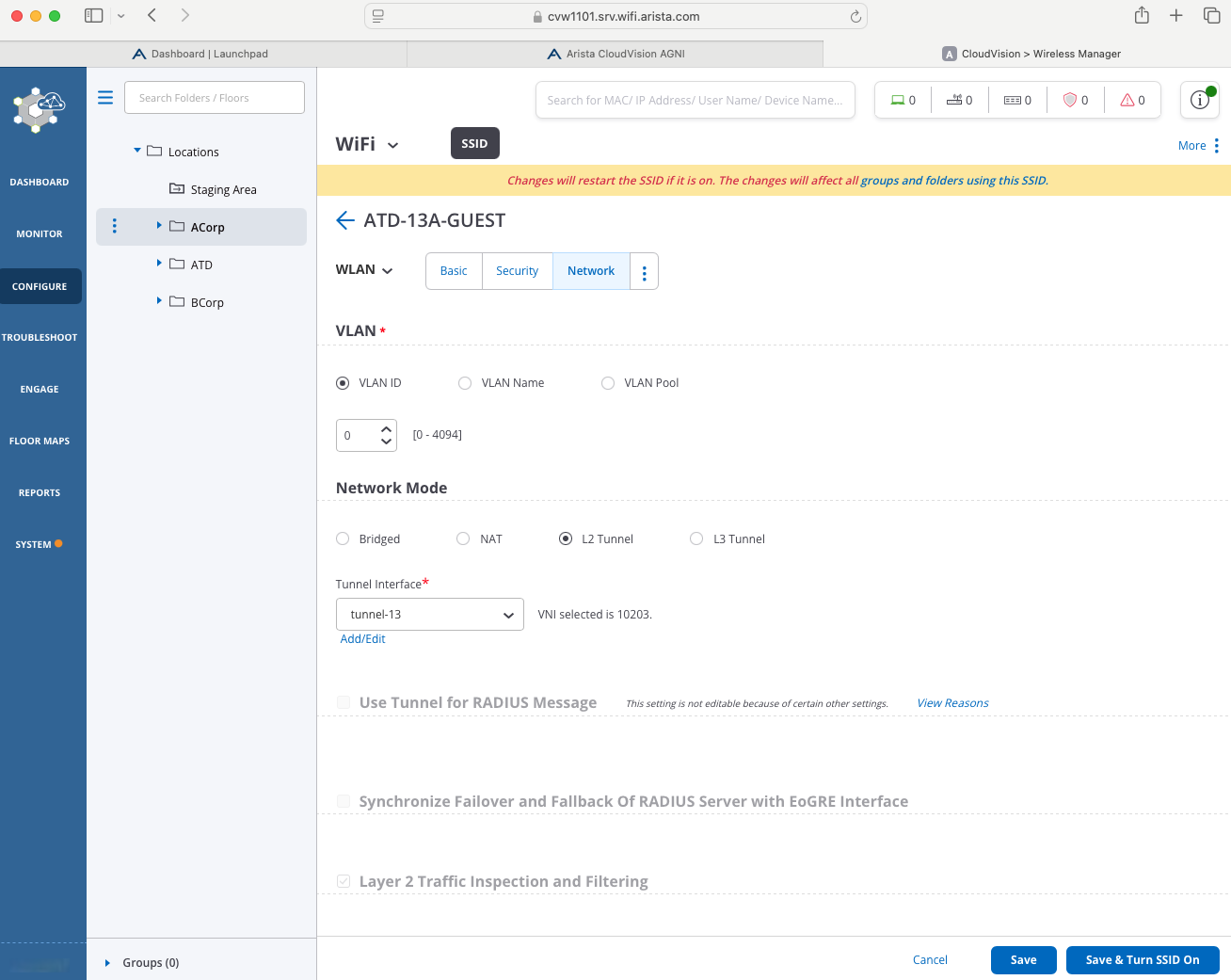Choose the Bridged network mode
This screenshot has width=1231, height=980.
pos(343,539)
